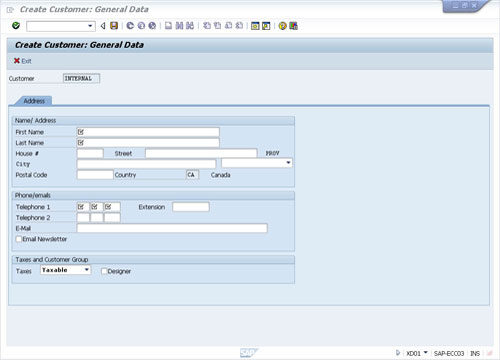500x360 pixels.
Task: Click the Print toolbar icon
Action: tap(169, 26)
